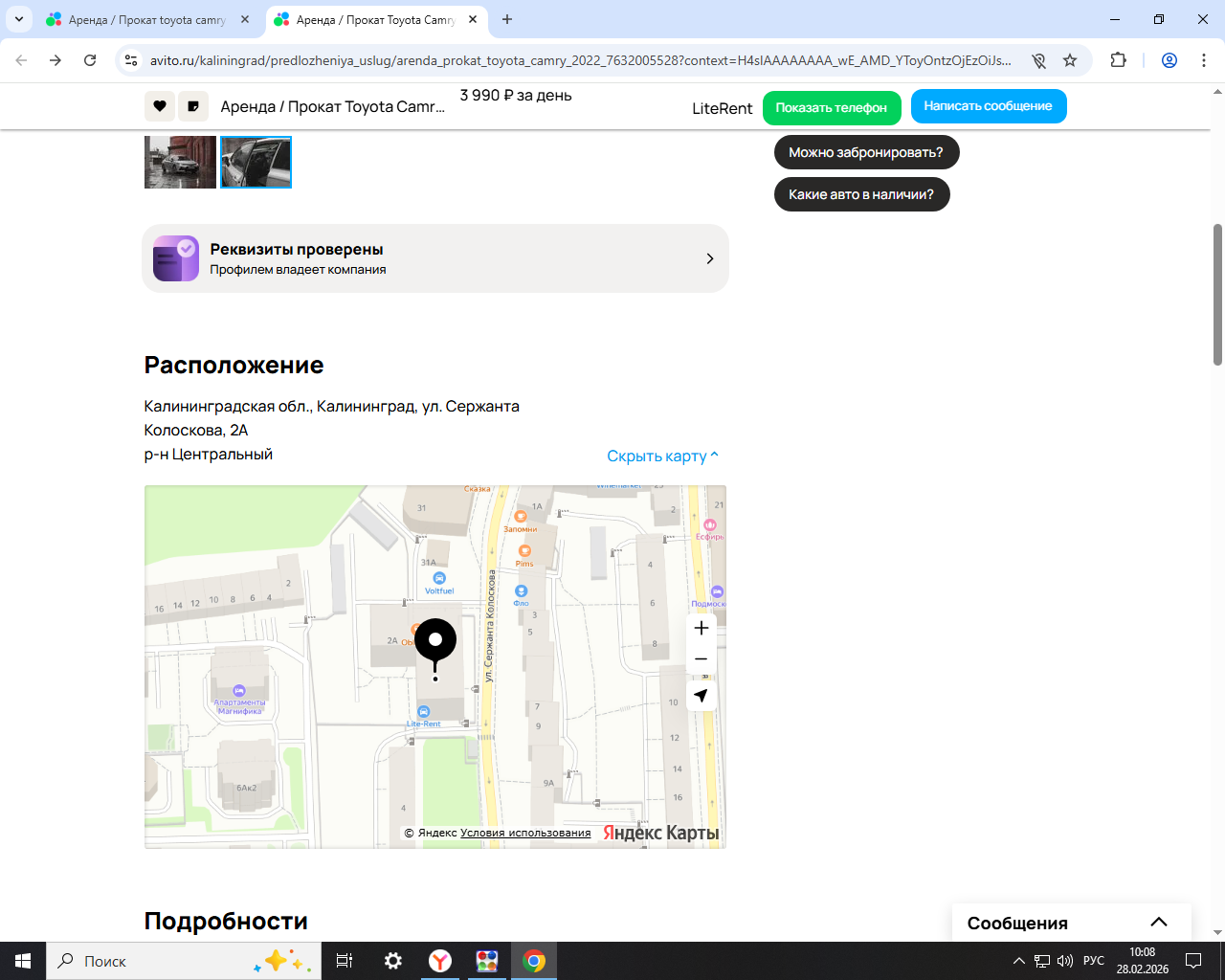
Task: Open the second car interior thumbnail
Action: (x=256, y=162)
